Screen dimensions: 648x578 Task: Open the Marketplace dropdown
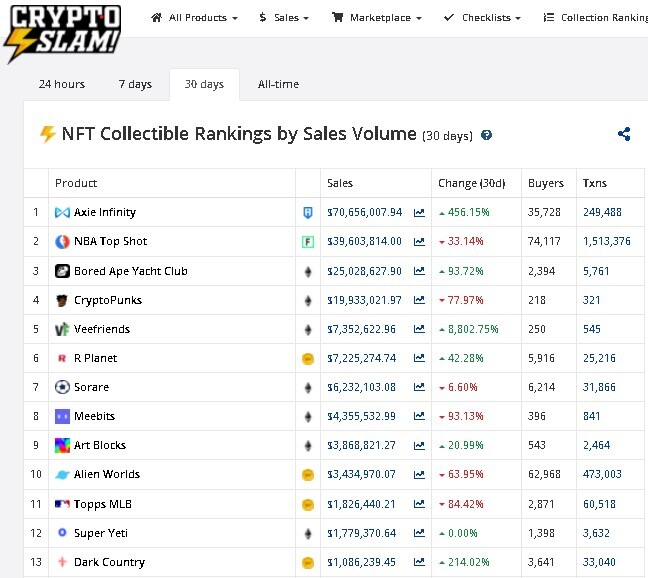pos(377,18)
